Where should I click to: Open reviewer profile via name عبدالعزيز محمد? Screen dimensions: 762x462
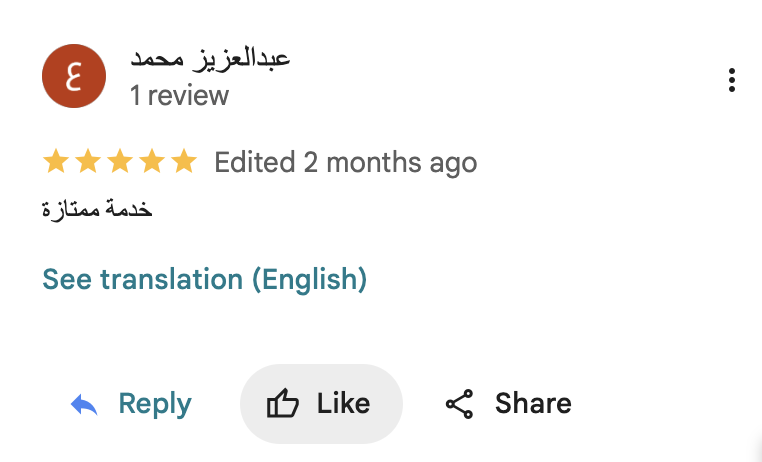click(x=210, y=58)
